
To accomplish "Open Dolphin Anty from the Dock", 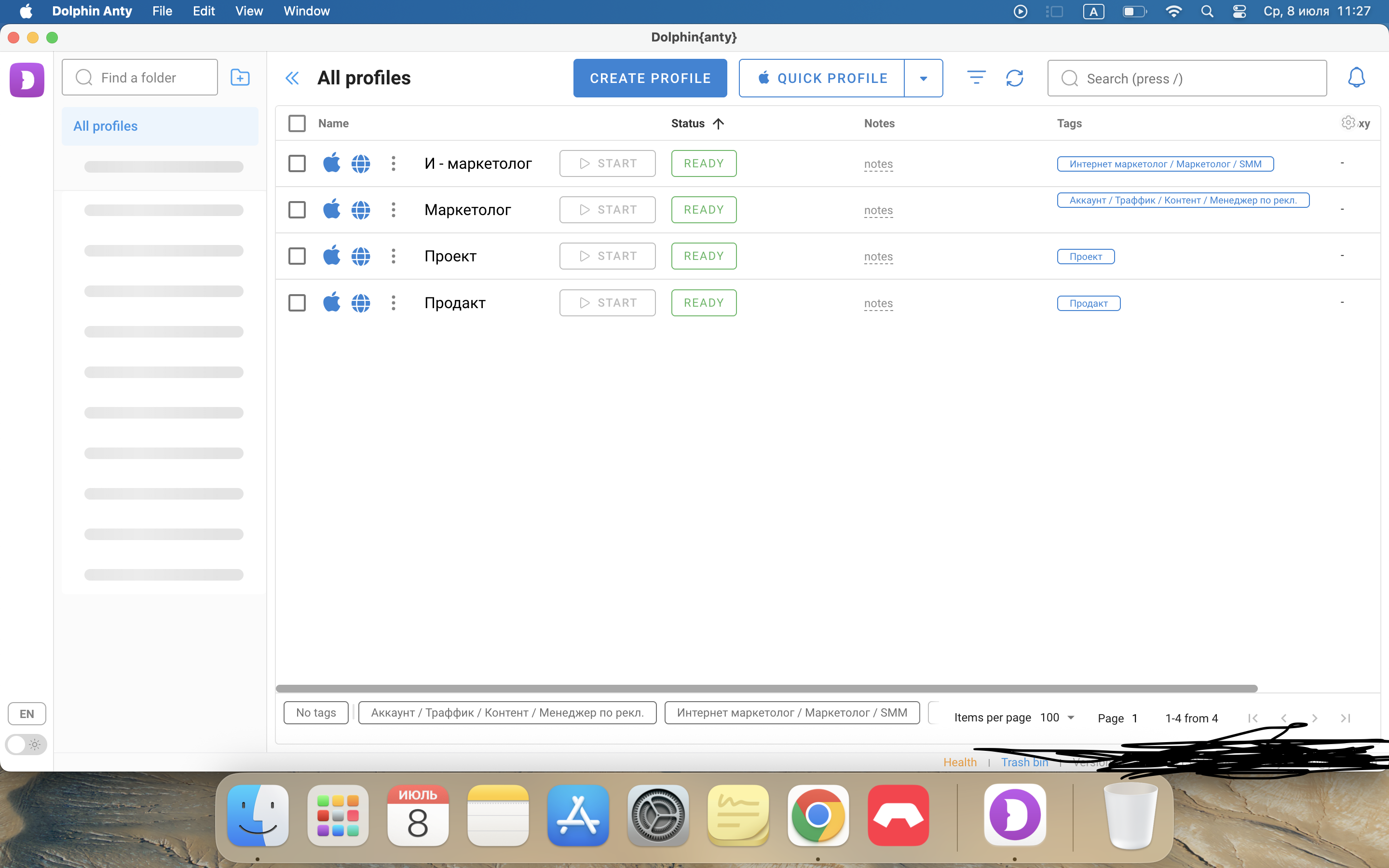I will (1015, 815).
